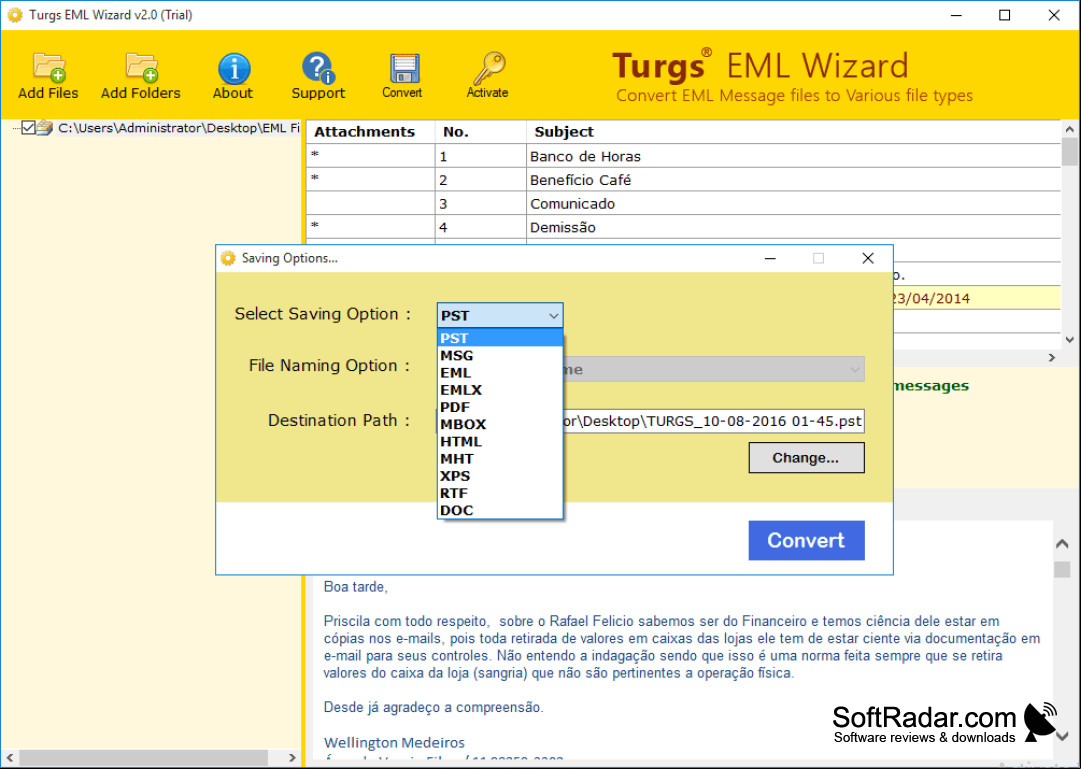Pick PDF as the saving option

tap(500, 407)
